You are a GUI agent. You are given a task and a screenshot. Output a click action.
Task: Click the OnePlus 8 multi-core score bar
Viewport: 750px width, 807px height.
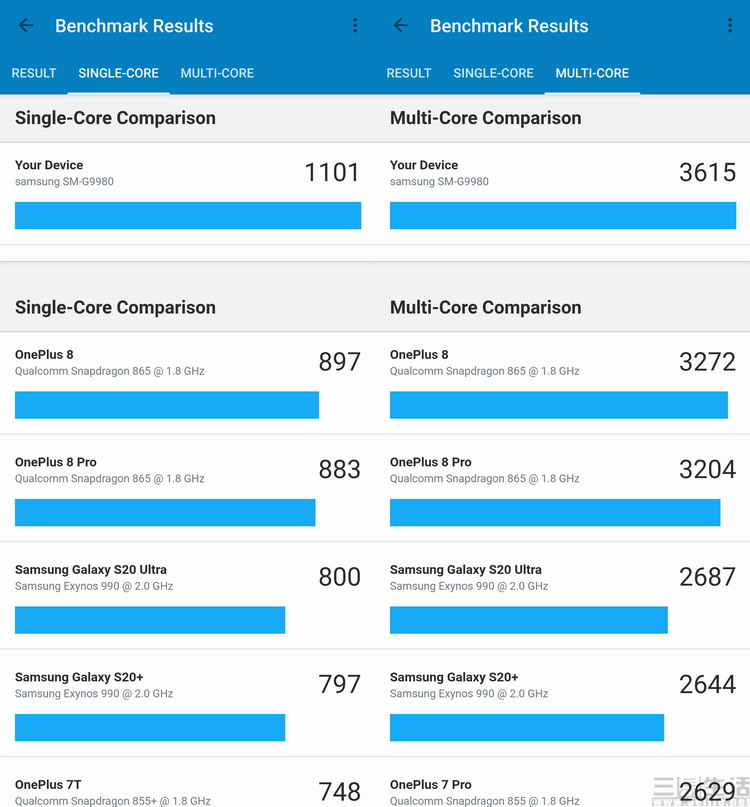(x=559, y=405)
